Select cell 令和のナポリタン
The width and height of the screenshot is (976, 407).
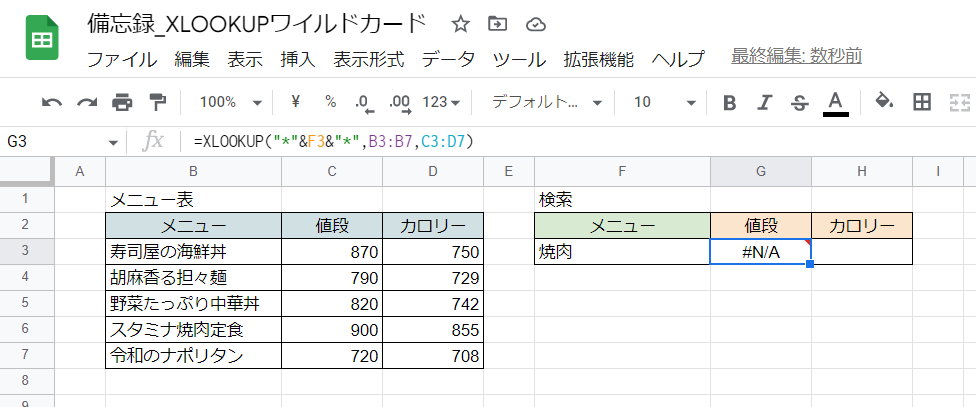coord(193,355)
